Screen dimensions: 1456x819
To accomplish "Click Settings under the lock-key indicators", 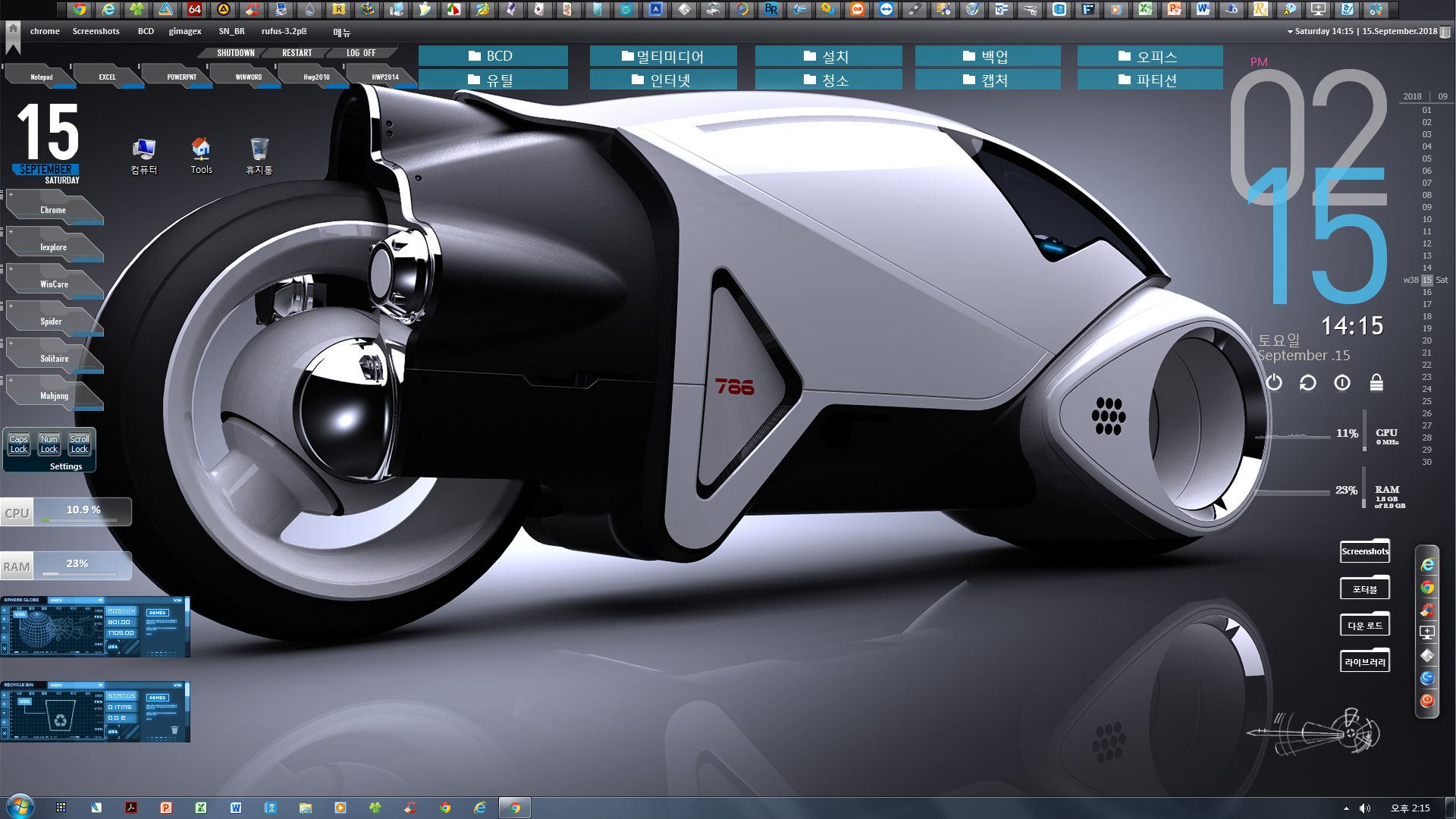I will click(x=66, y=466).
